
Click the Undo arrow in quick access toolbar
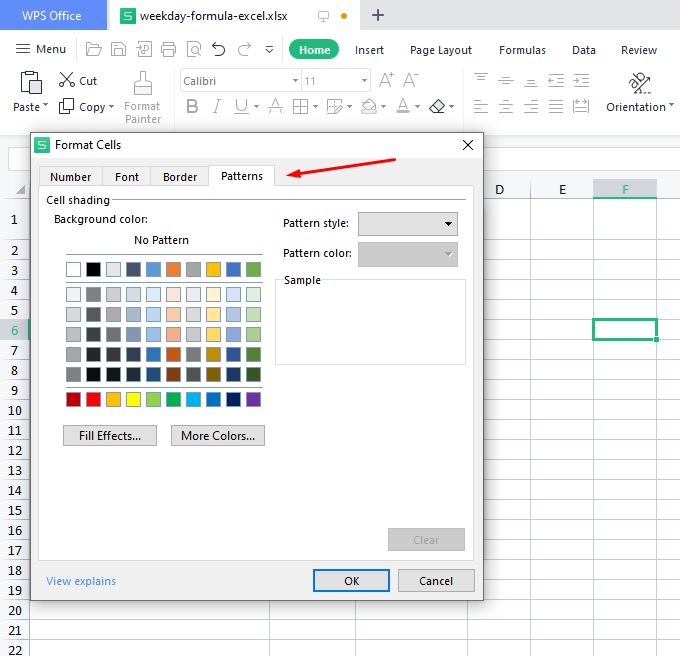tap(219, 49)
